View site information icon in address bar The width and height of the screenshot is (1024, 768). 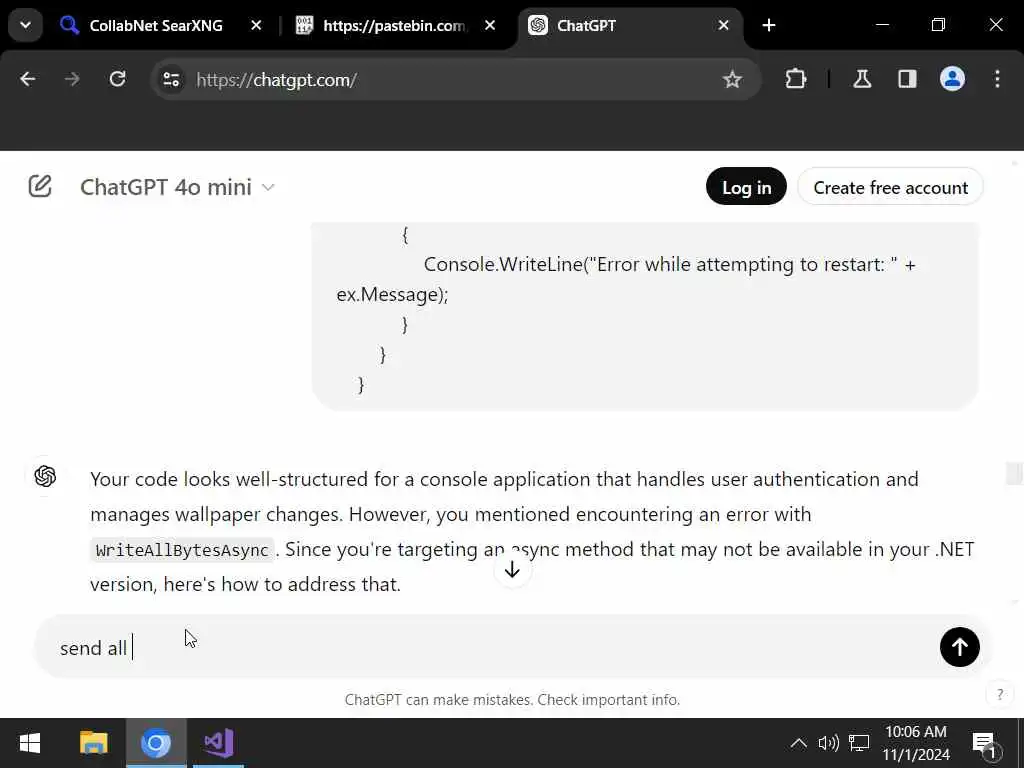tap(172, 80)
